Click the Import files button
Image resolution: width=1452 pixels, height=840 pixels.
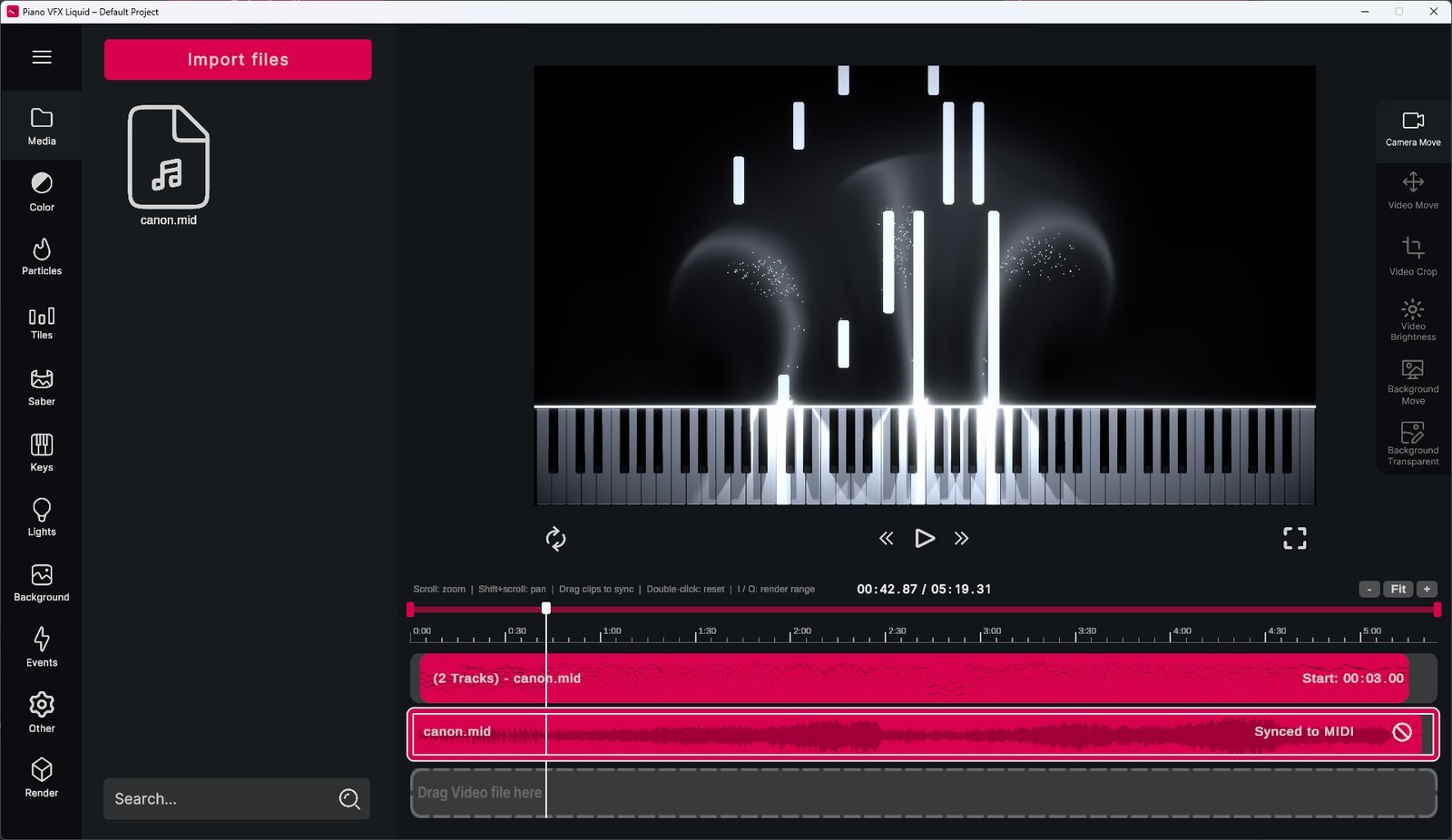point(238,60)
